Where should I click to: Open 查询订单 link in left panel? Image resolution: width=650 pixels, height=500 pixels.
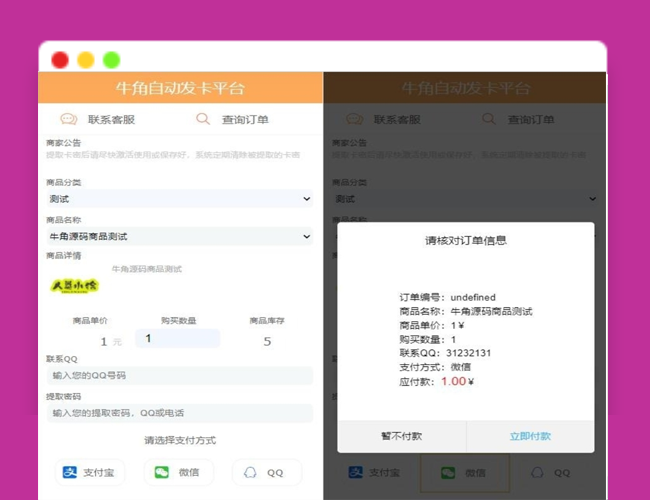[x=245, y=120]
